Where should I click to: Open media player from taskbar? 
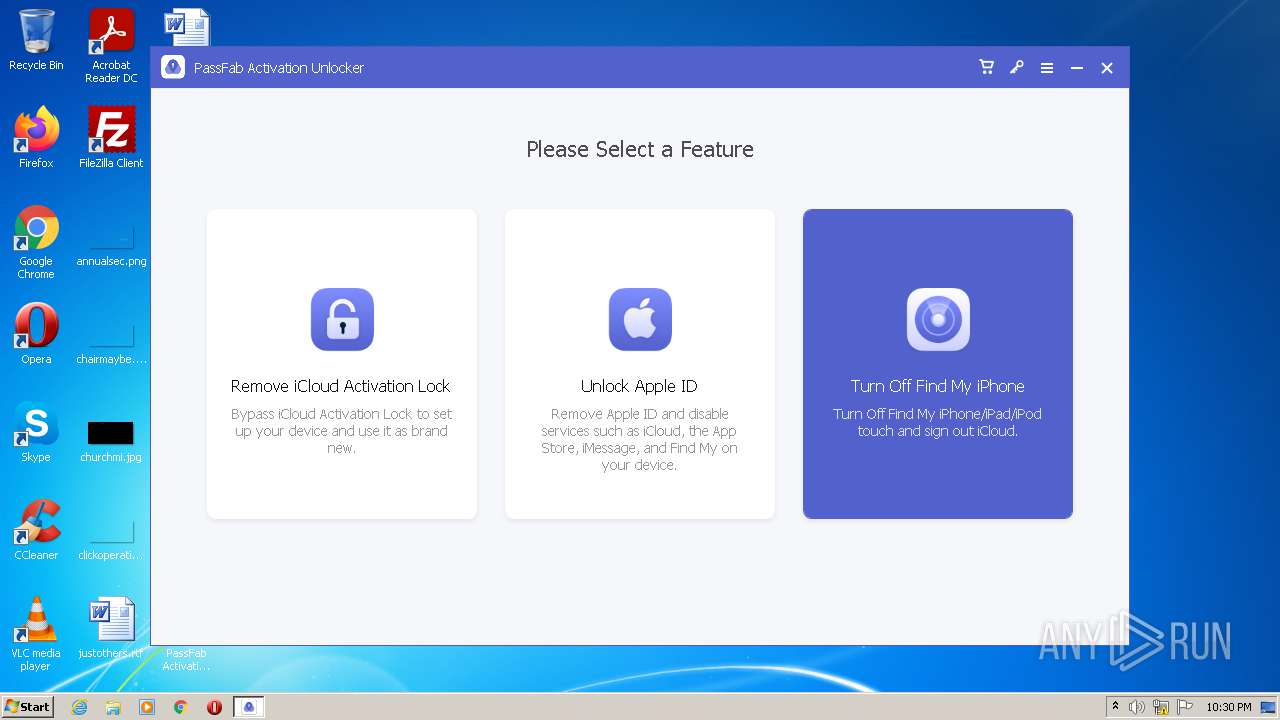147,707
